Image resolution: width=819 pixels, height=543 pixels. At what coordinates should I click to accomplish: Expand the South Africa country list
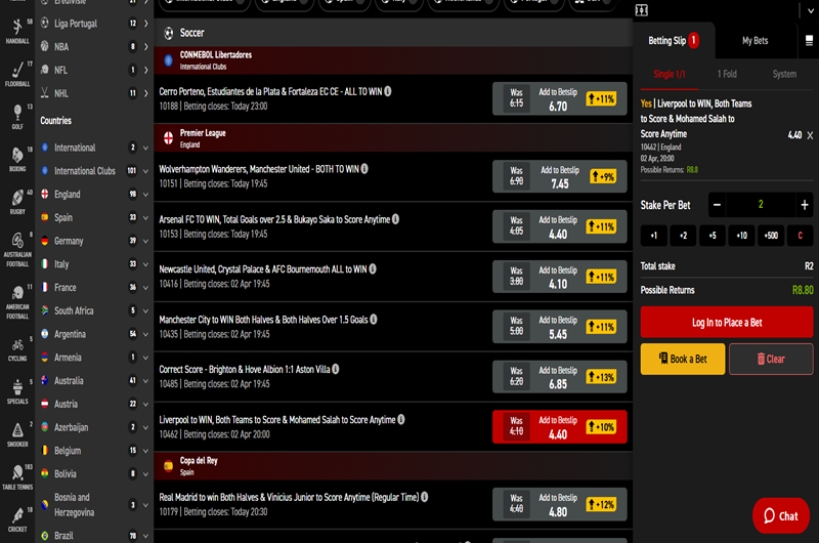point(96,311)
